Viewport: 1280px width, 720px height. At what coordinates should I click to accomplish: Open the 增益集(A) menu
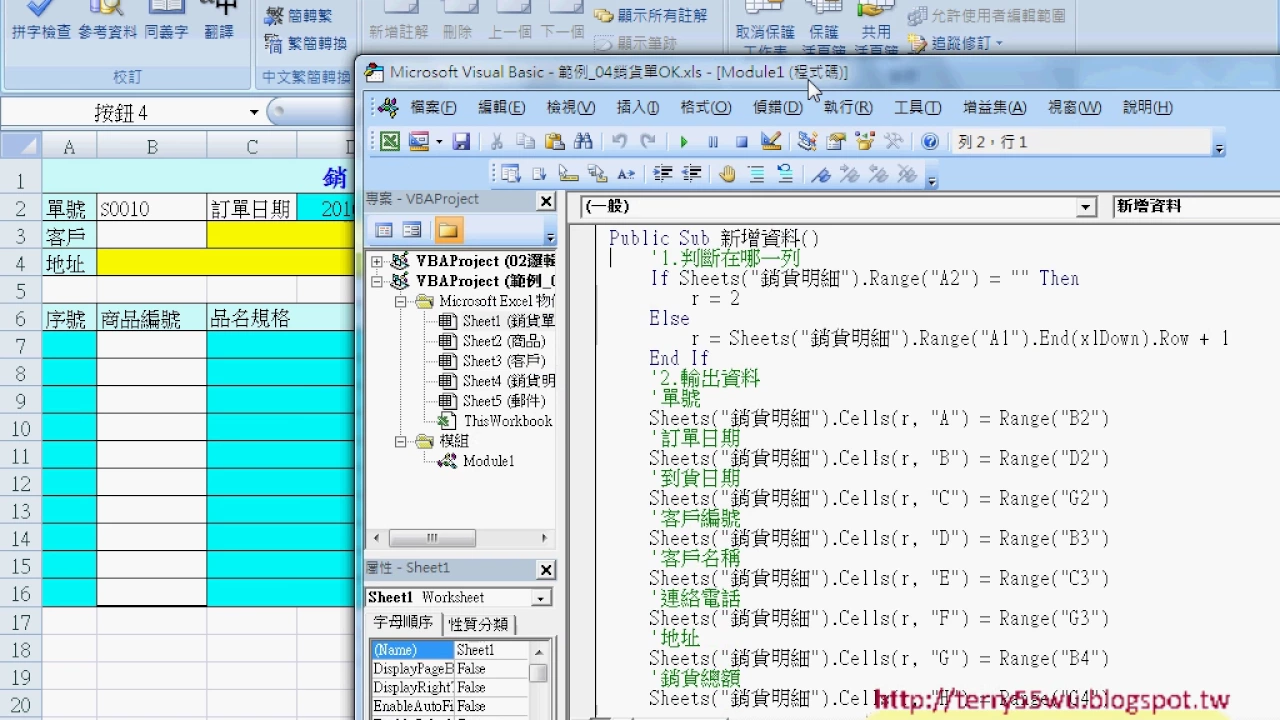click(x=994, y=107)
